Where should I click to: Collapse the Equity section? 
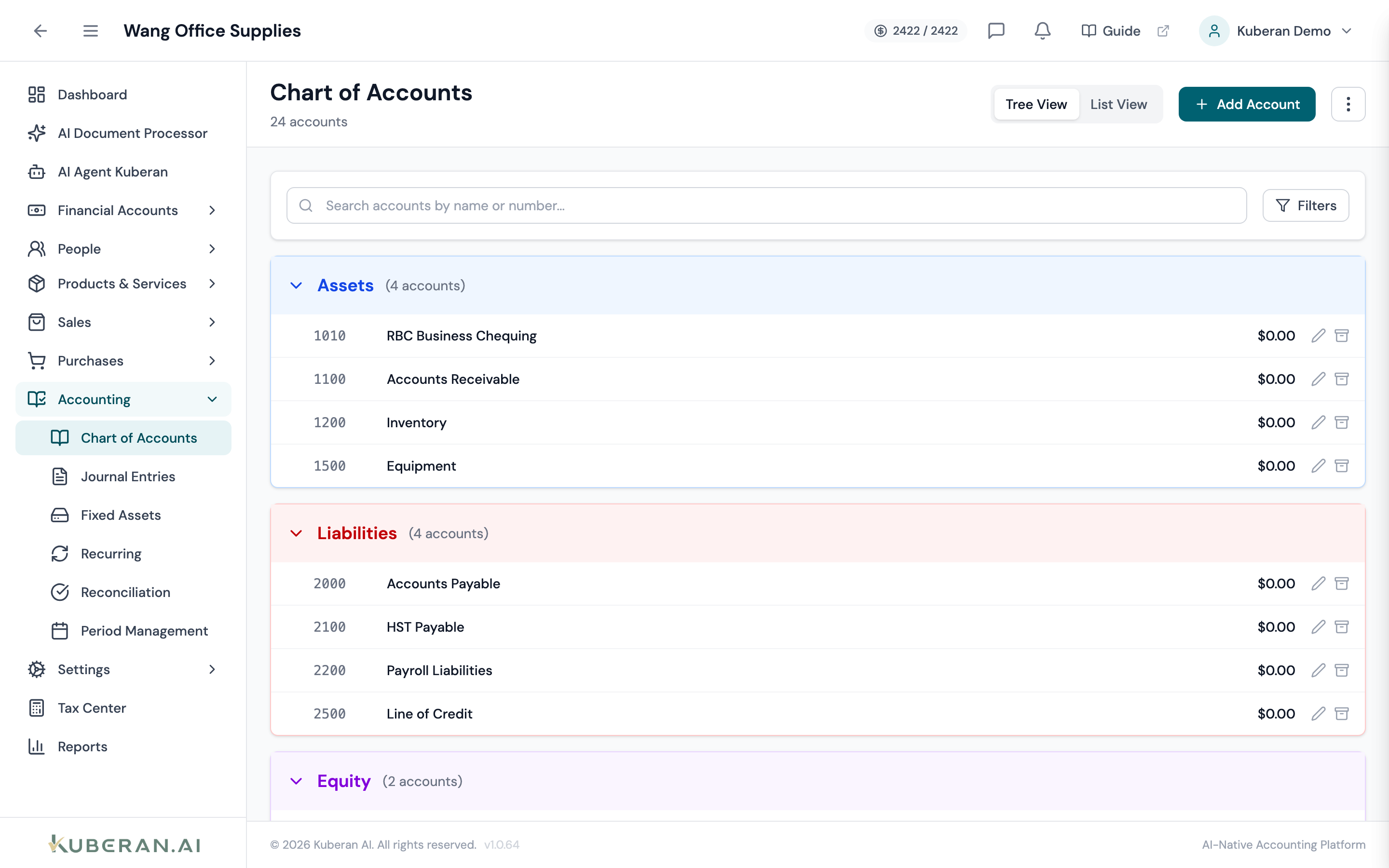pos(296,781)
